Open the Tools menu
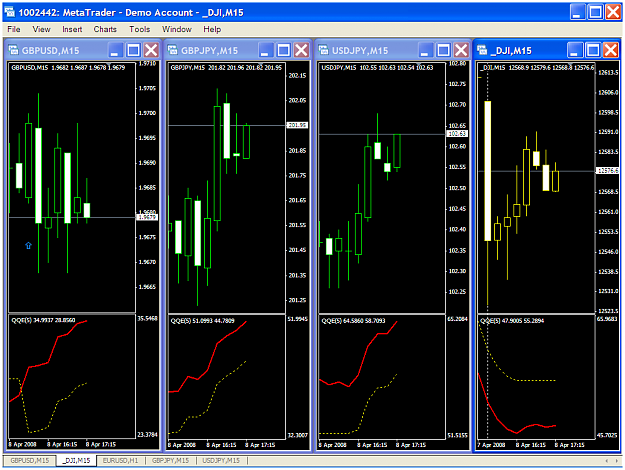The height and width of the screenshot is (470, 625). [x=140, y=29]
